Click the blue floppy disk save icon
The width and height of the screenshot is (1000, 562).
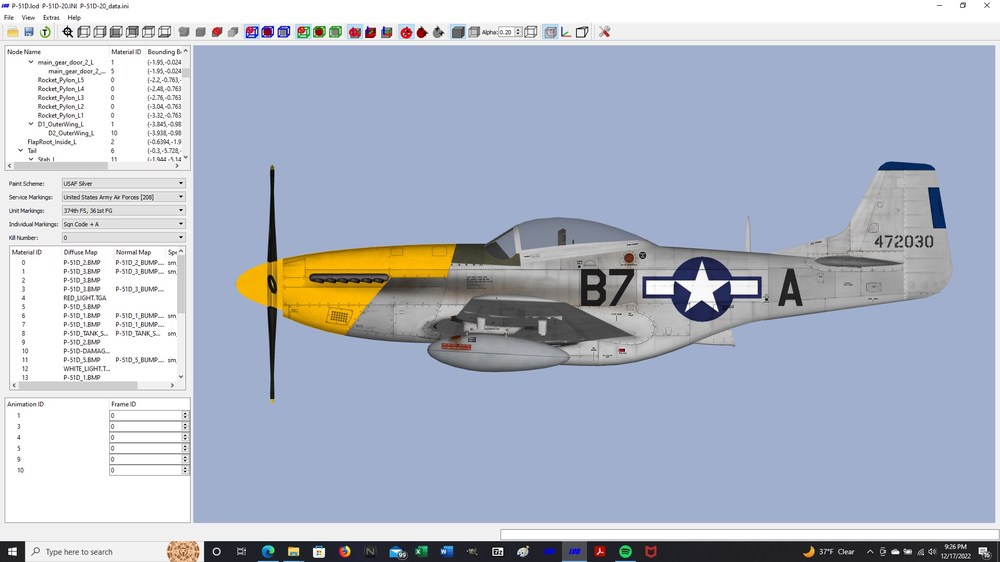29,32
